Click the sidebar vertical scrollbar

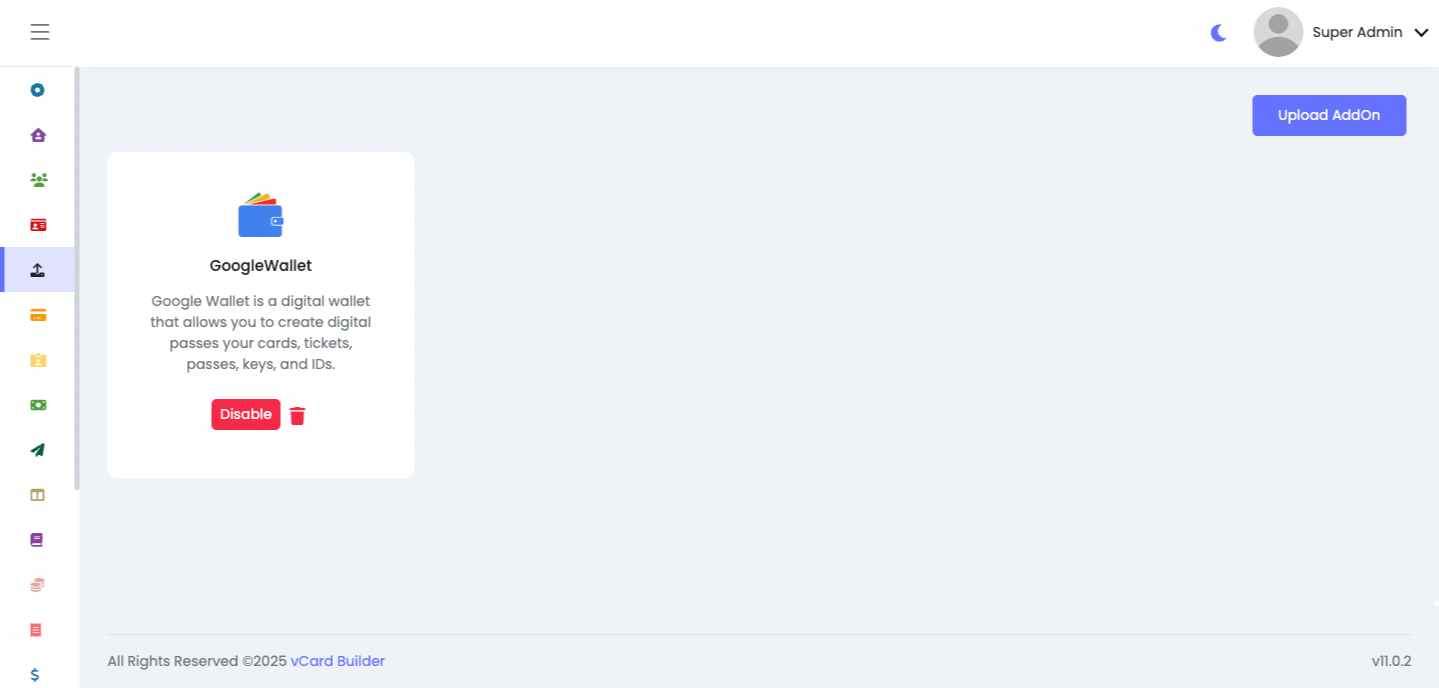pyautogui.click(x=77, y=278)
